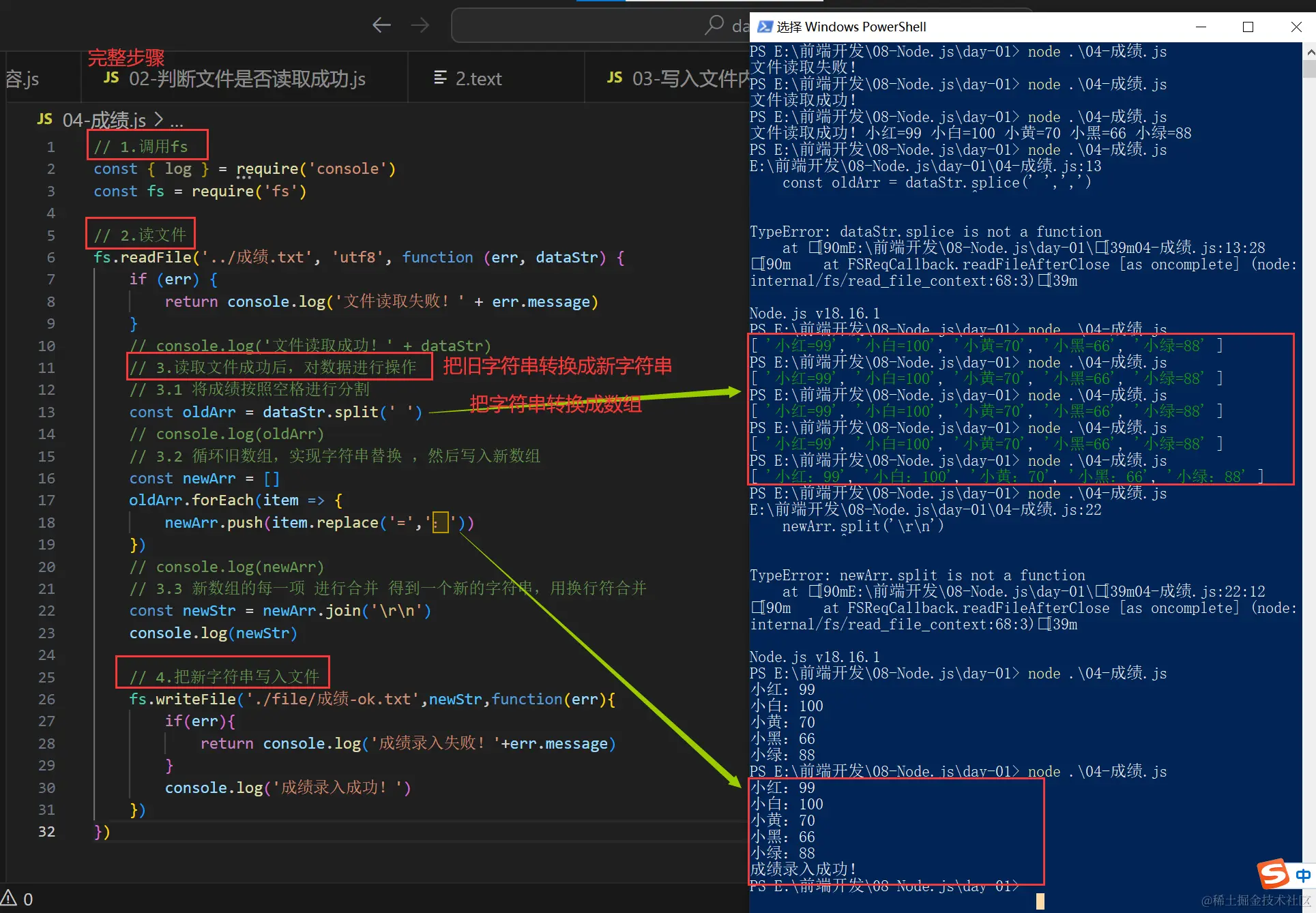Click JS icon of 04-成绩.js breadcrumb
Image resolution: width=1316 pixels, height=913 pixels.
45,119
